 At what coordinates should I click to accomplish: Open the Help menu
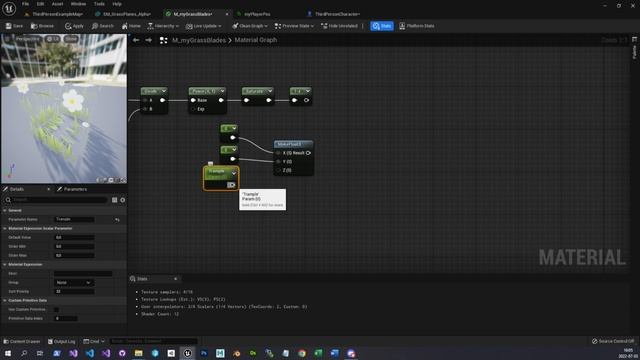point(117,4)
